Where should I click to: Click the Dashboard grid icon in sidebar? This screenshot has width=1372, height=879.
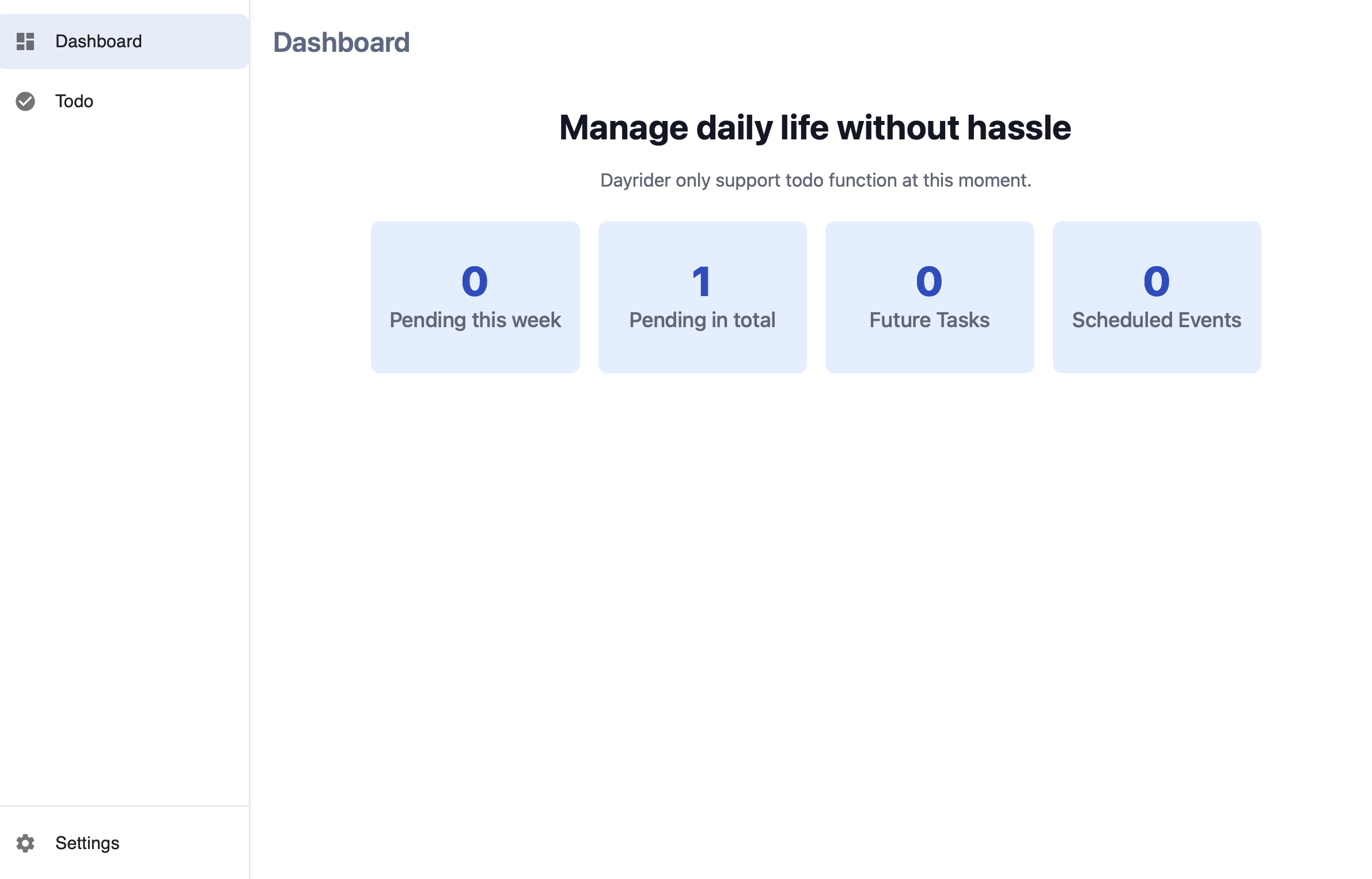pyautogui.click(x=25, y=41)
